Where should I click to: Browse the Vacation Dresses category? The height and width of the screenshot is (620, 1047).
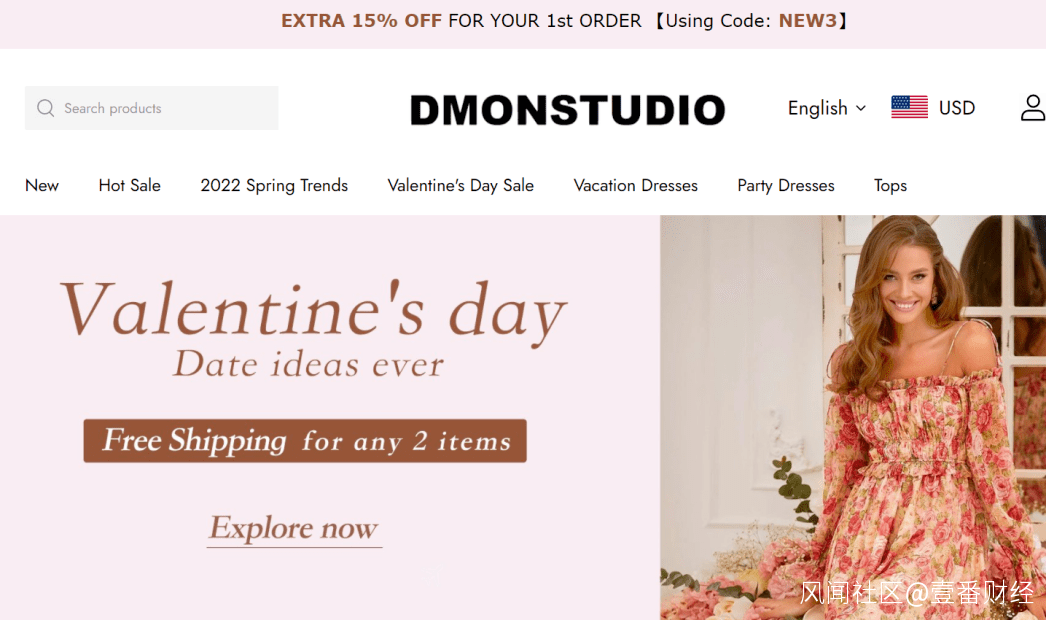tap(636, 186)
